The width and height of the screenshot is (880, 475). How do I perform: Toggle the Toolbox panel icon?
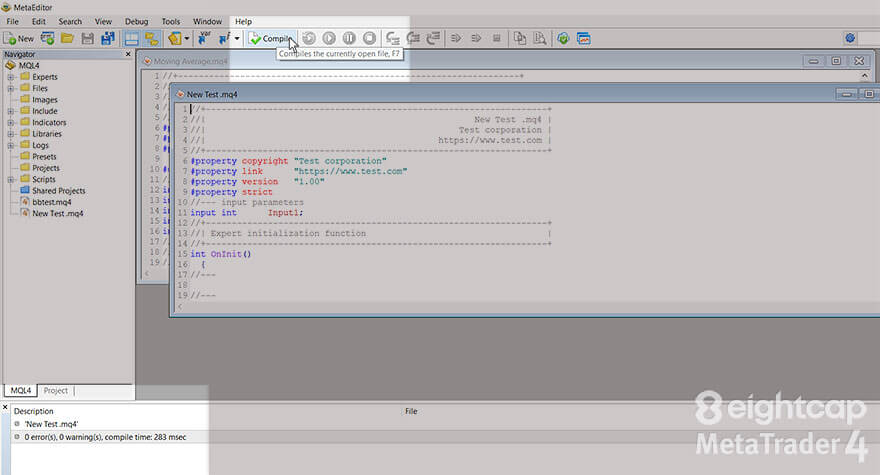[x=152, y=39]
